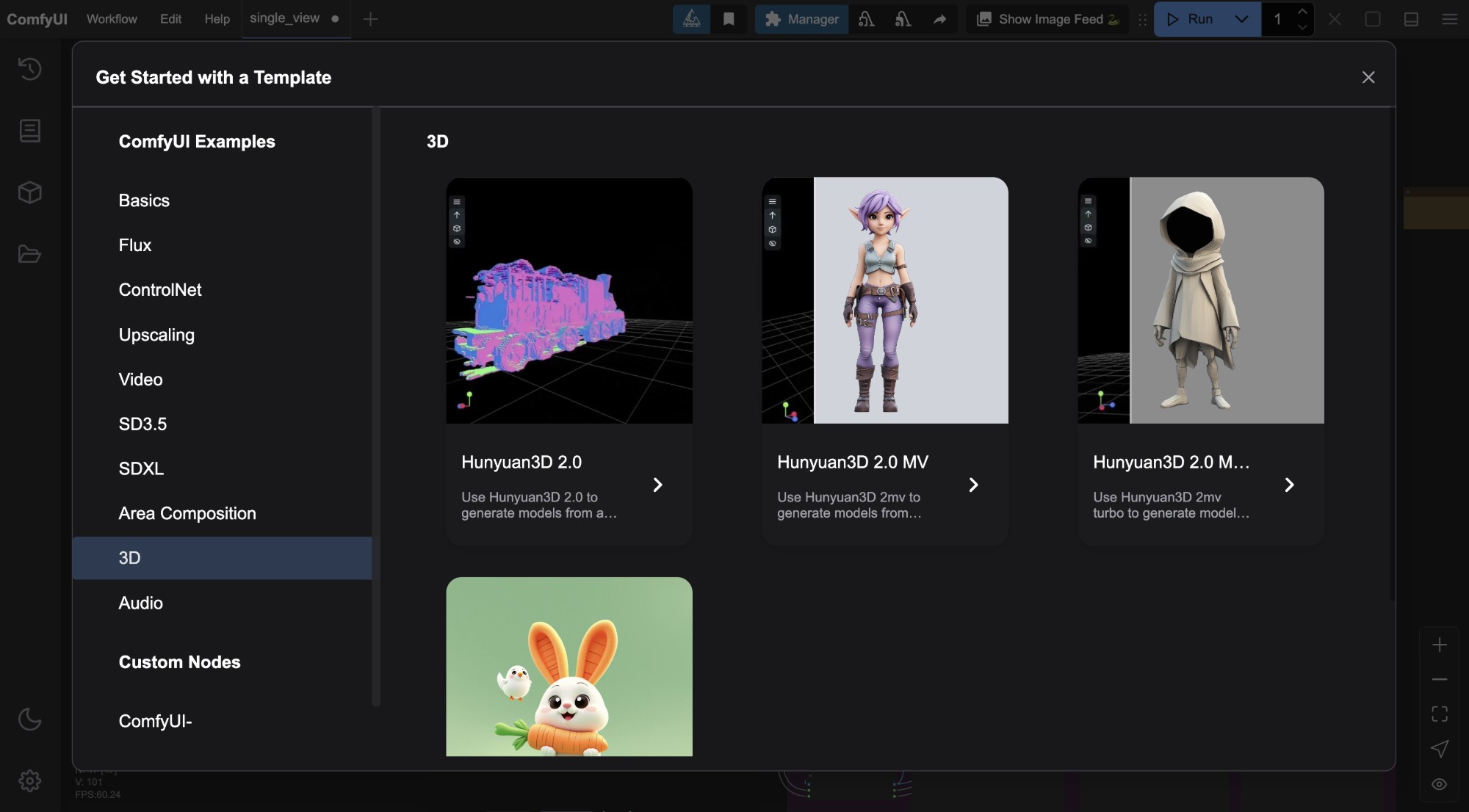This screenshot has height=812, width=1469.
Task: Open the hamburger menu at top right
Action: point(1449,19)
